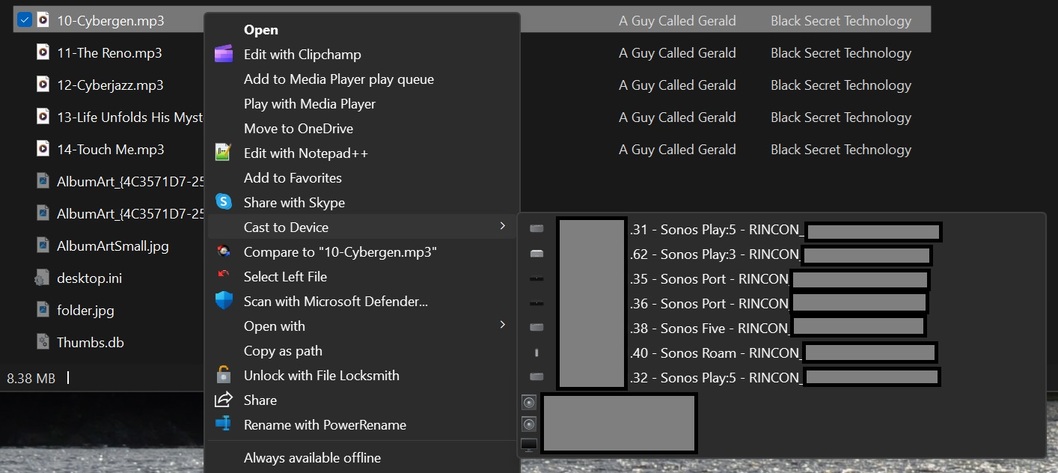Expand the Open with submenu arrow
This screenshot has height=473, width=1058.
[x=502, y=326]
